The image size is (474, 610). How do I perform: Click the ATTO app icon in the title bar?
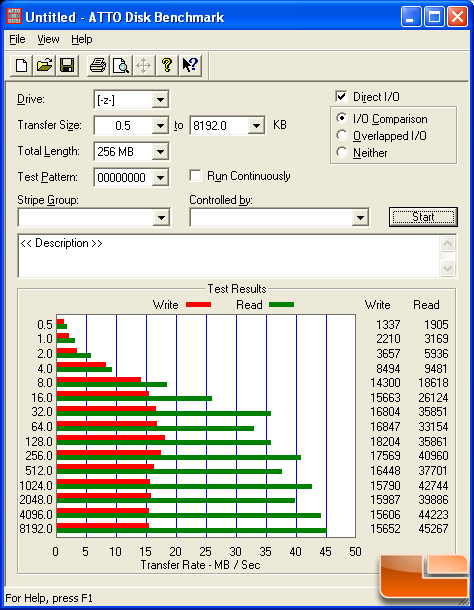point(14,17)
